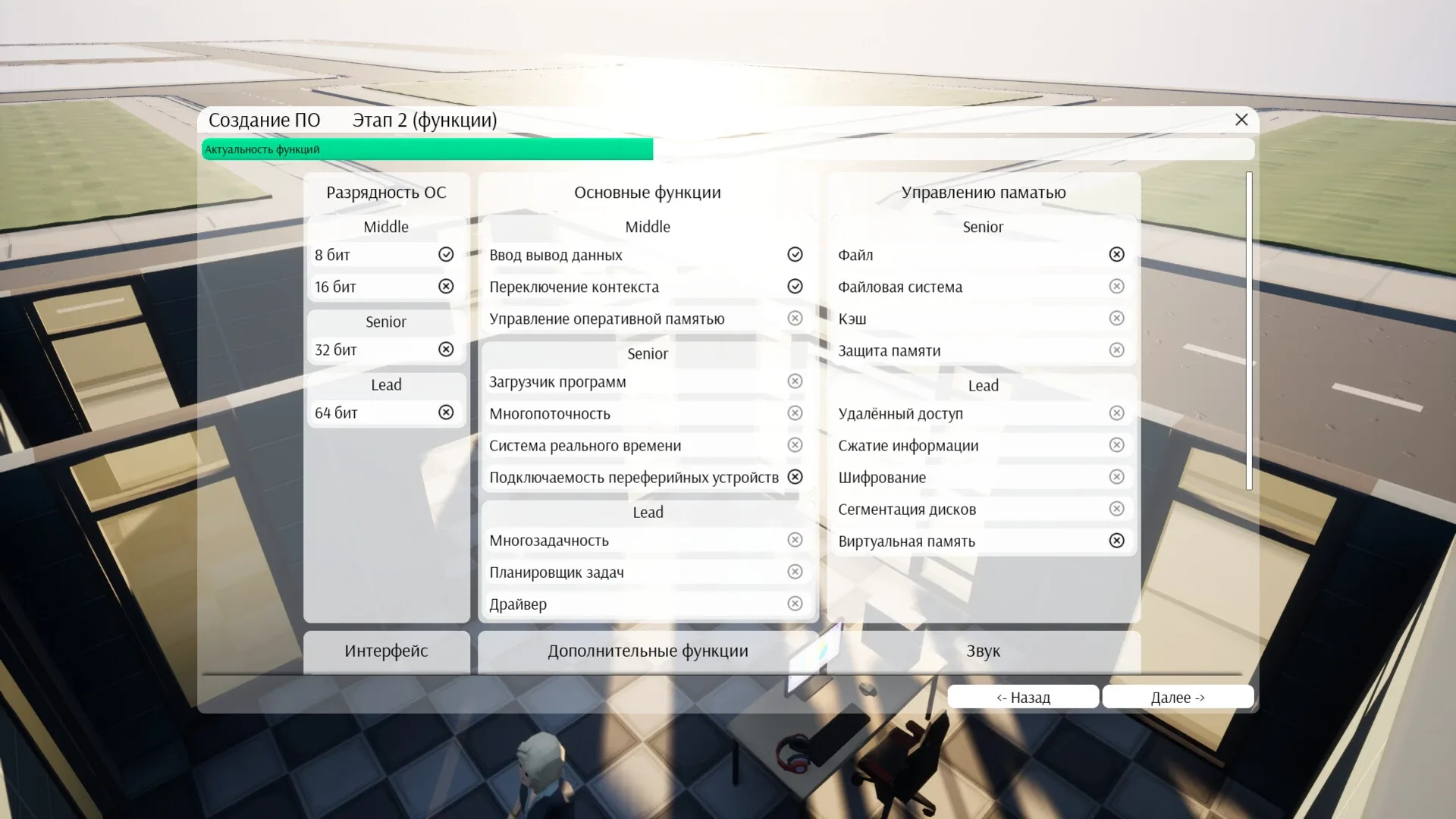
Task: Click the X icon beside Шифрование
Action: pos(1116,477)
